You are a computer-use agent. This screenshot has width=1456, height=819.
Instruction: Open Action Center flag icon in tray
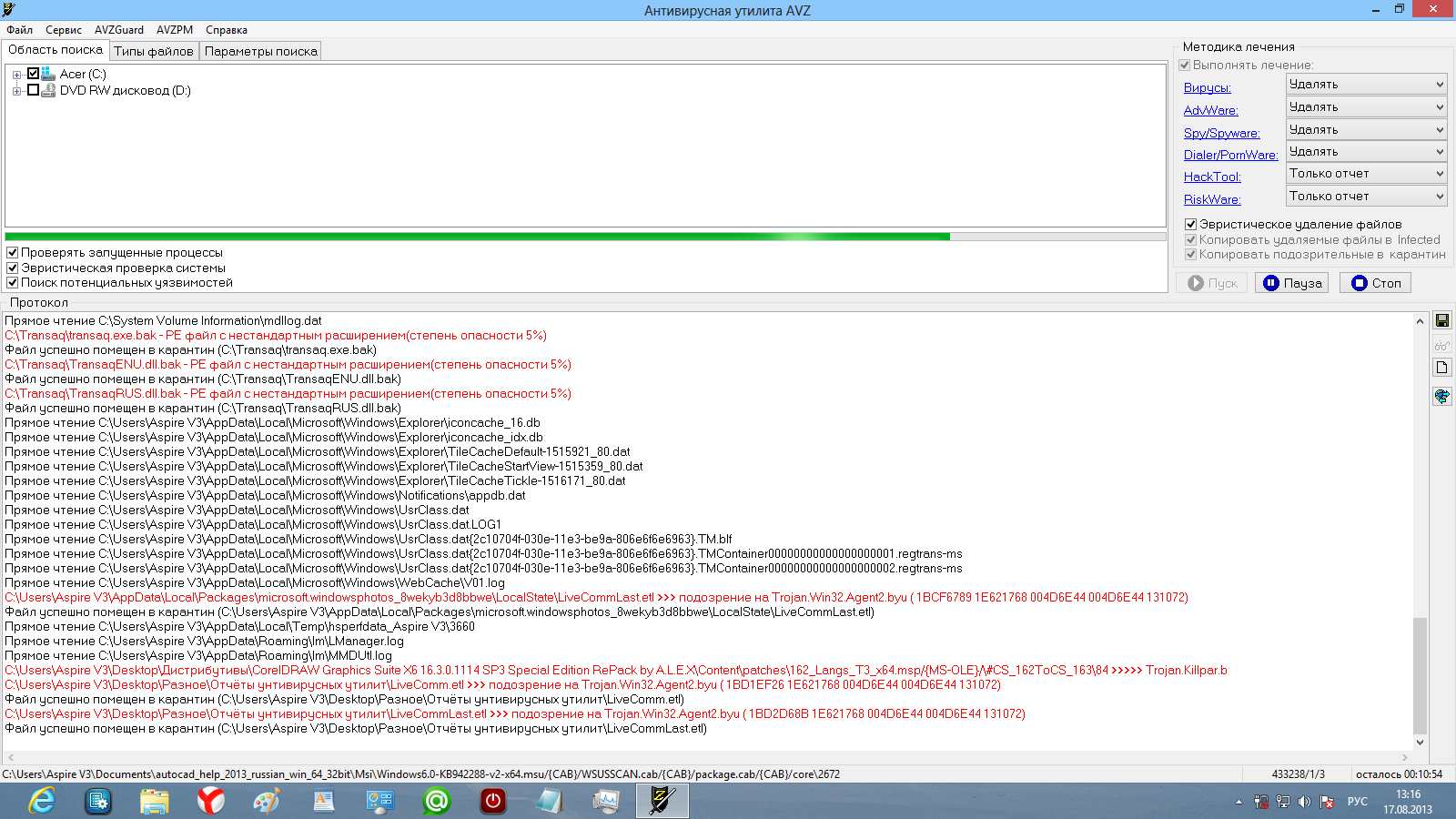pos(1327,802)
